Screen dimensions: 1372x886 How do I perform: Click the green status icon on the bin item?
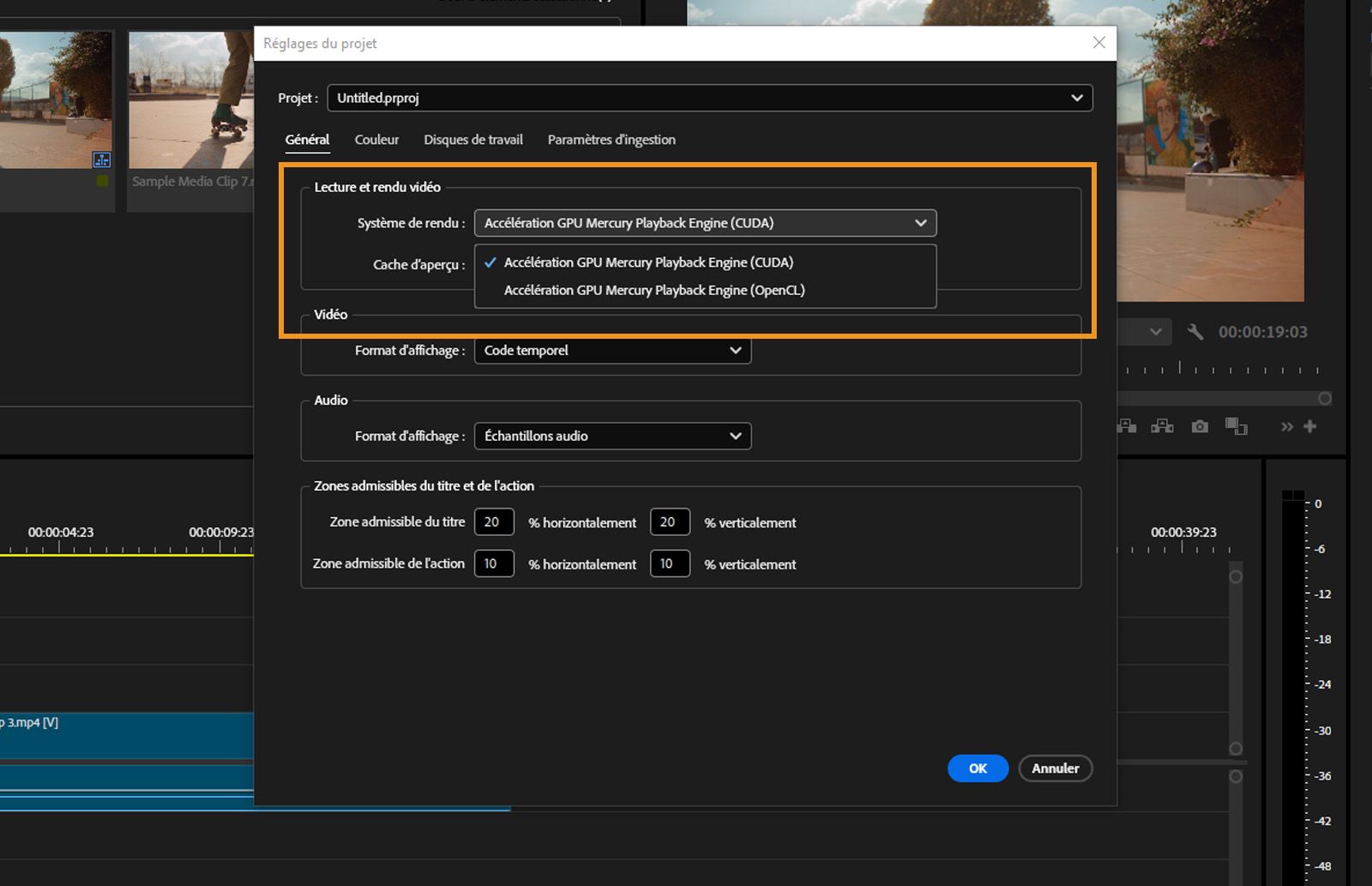(101, 180)
